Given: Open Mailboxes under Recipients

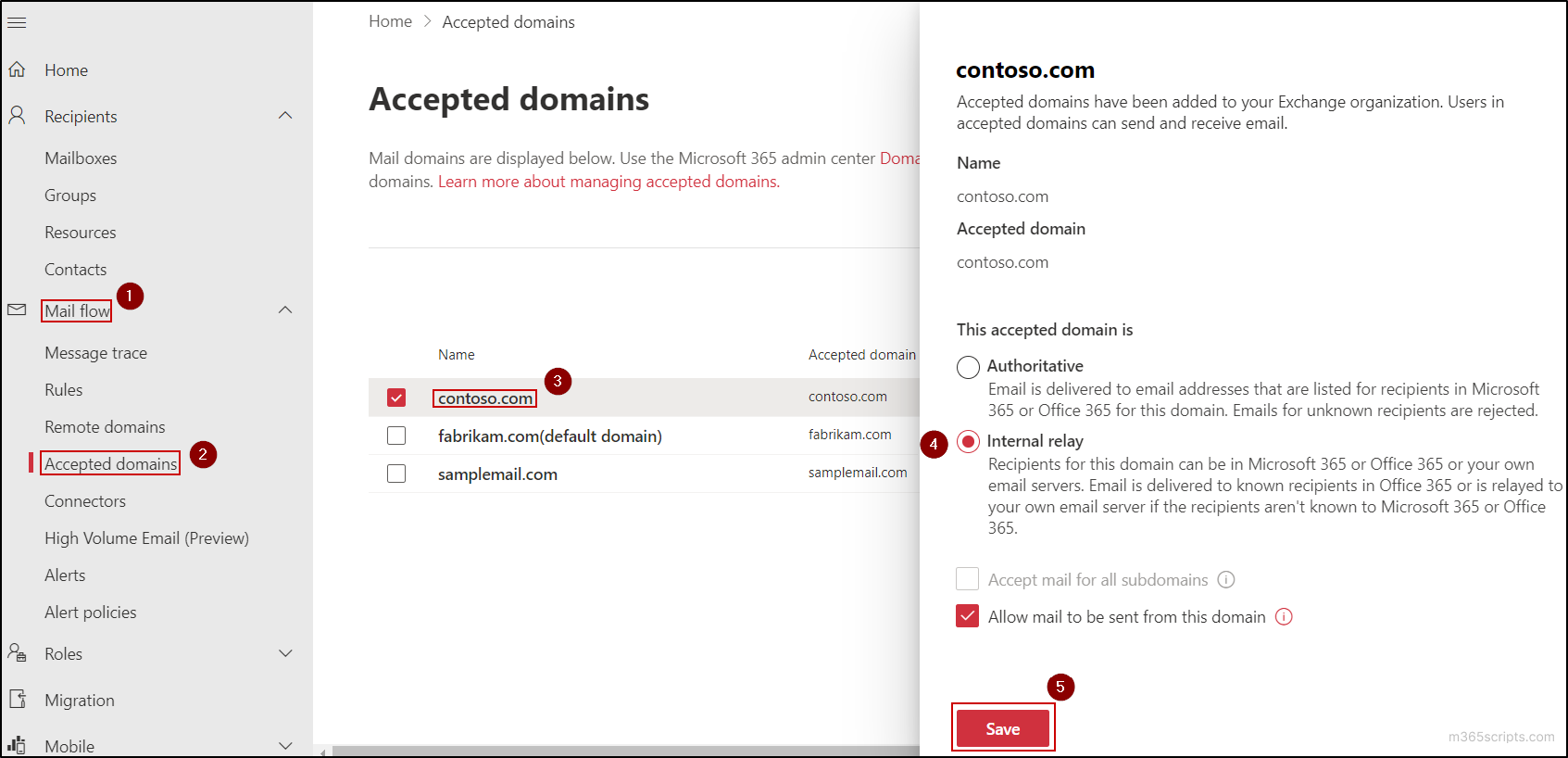Looking at the screenshot, I should pyautogui.click(x=81, y=158).
